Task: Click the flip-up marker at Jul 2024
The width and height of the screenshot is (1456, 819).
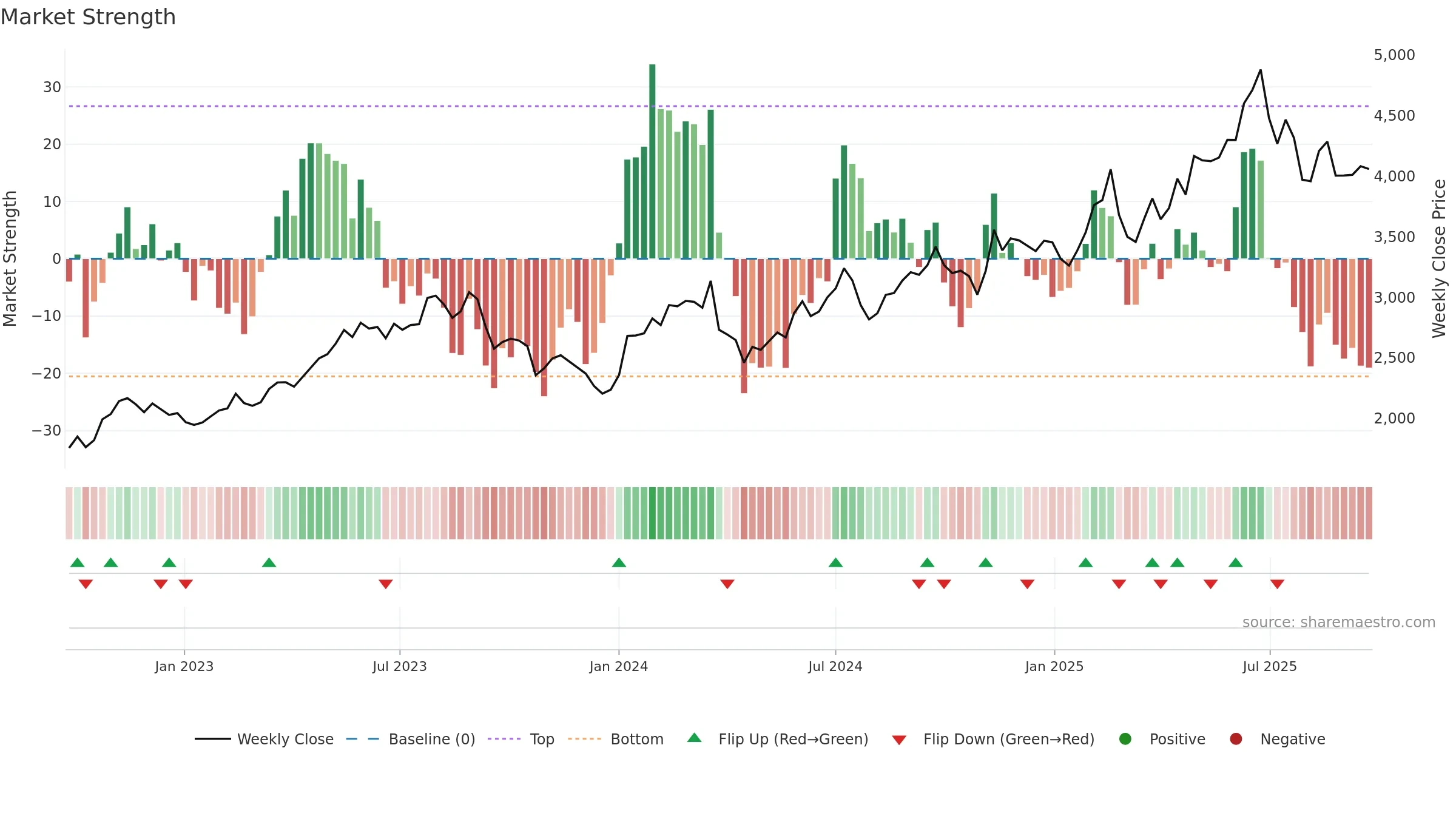Action: [835, 562]
